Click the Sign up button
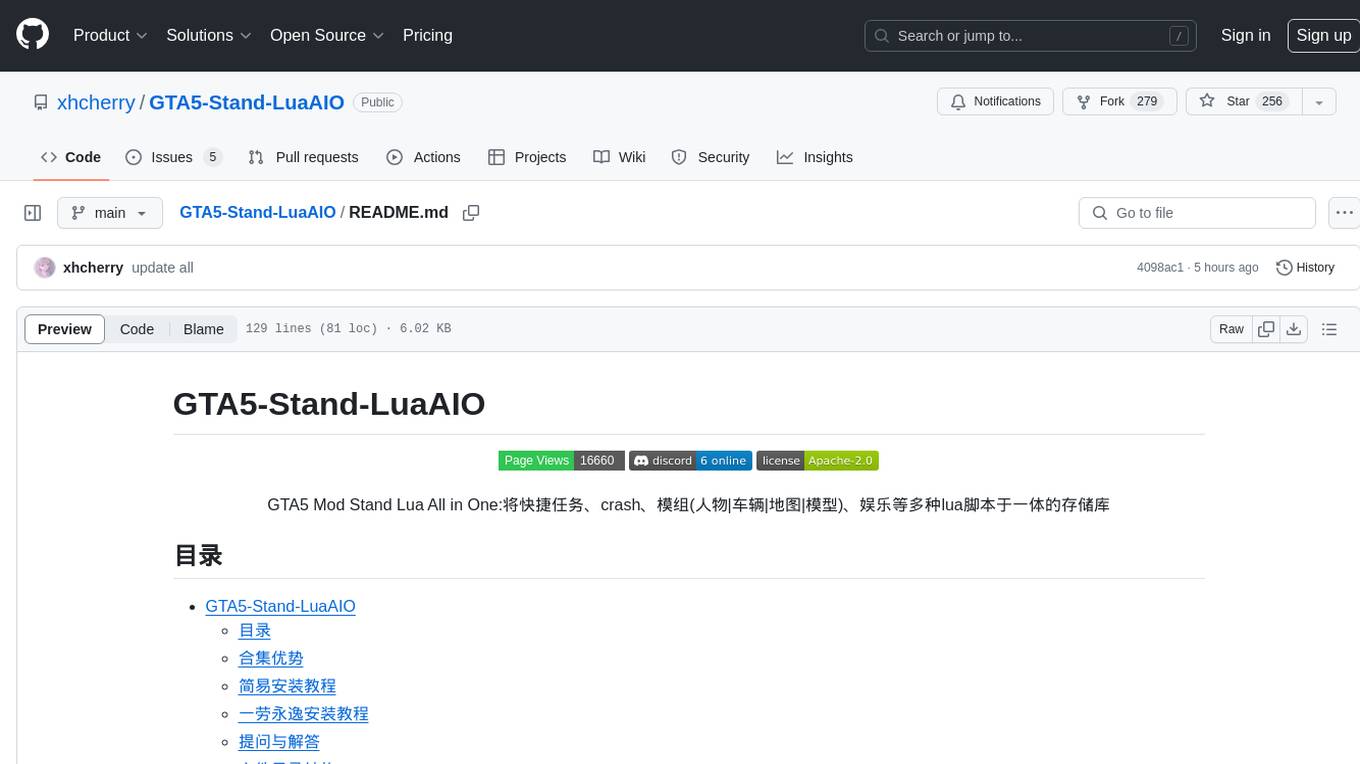The height and width of the screenshot is (764, 1360). click(x=1323, y=35)
